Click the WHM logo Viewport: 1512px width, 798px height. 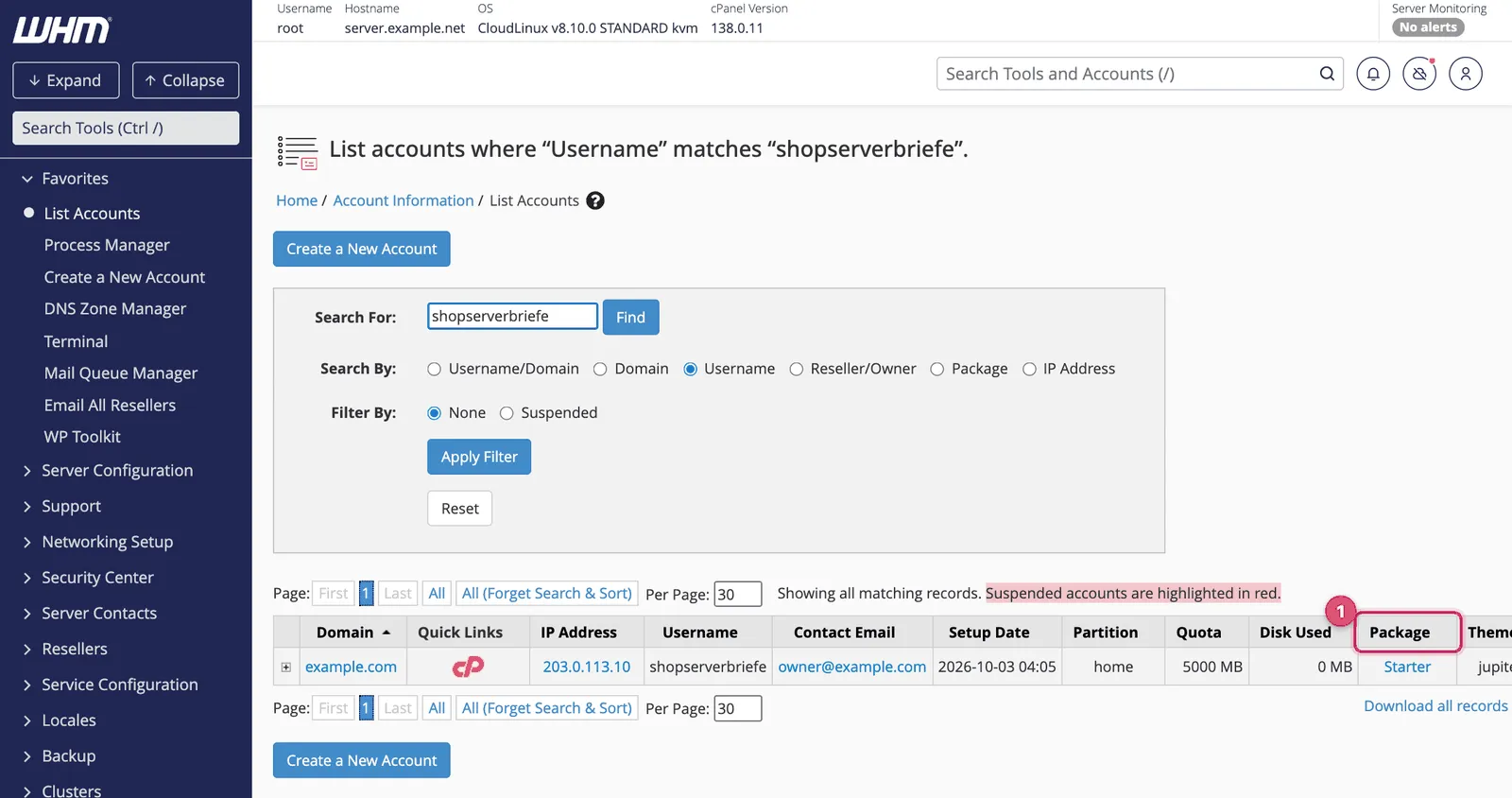tap(62, 30)
